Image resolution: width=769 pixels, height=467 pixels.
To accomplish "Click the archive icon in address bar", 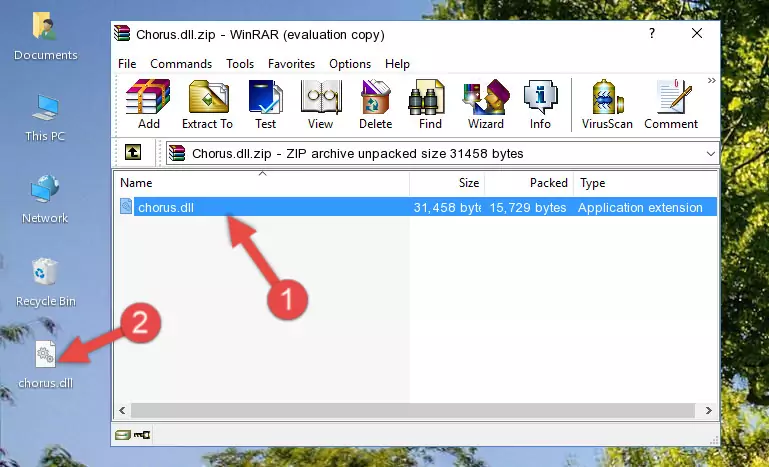I will [177, 154].
